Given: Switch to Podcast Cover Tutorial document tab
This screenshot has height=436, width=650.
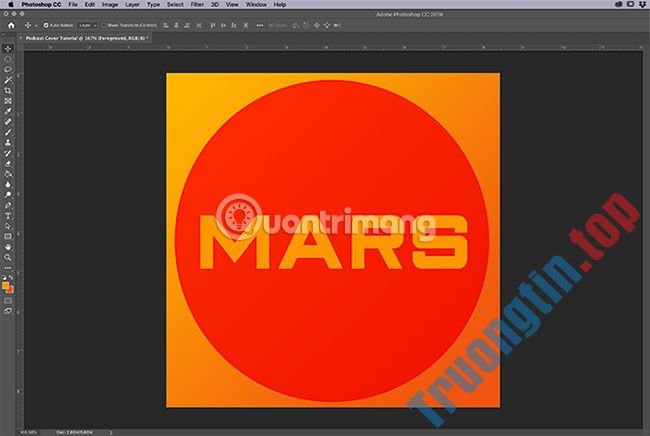Looking at the screenshot, I should point(87,38).
